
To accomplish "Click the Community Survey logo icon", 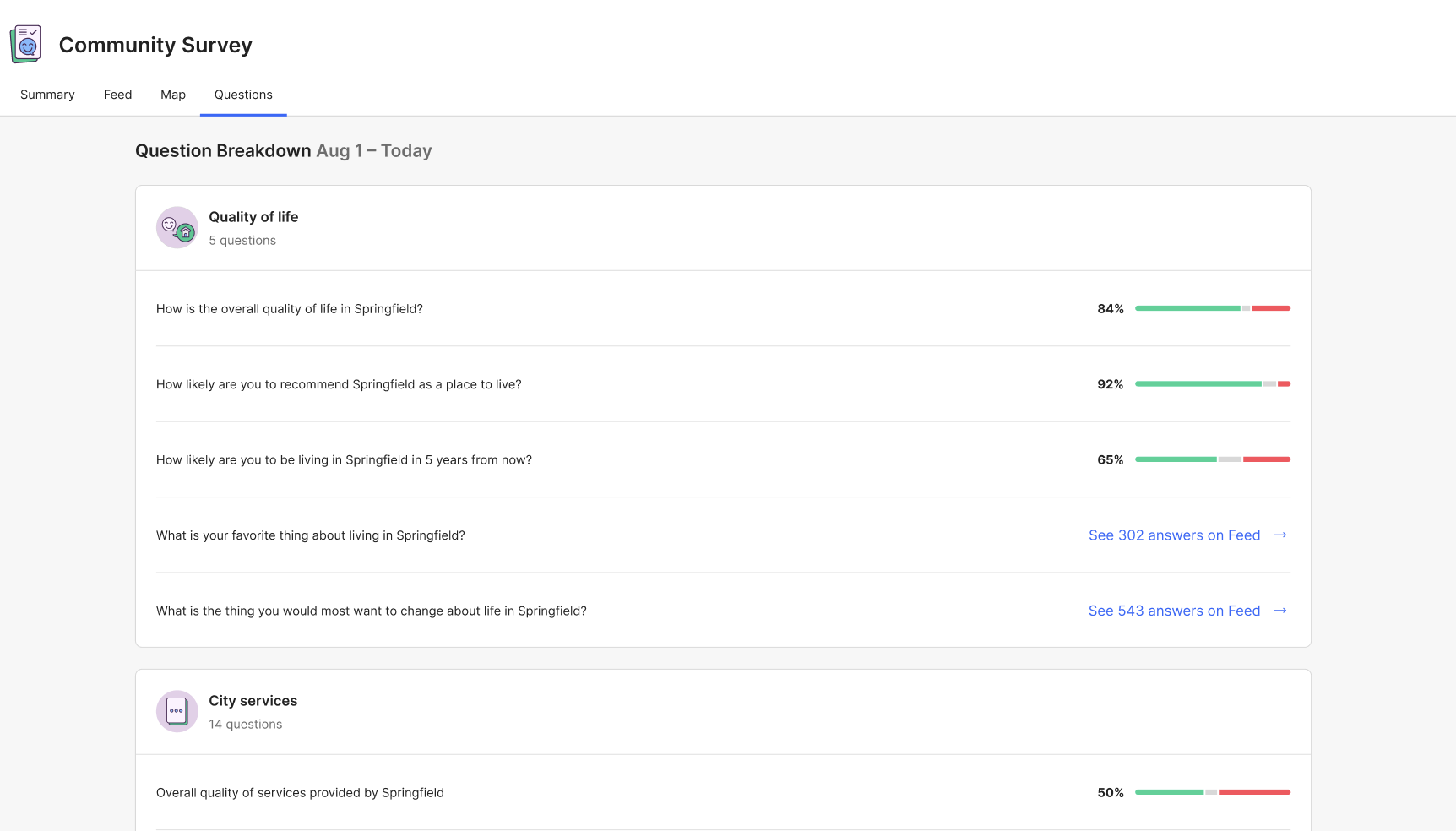I will 26,44.
